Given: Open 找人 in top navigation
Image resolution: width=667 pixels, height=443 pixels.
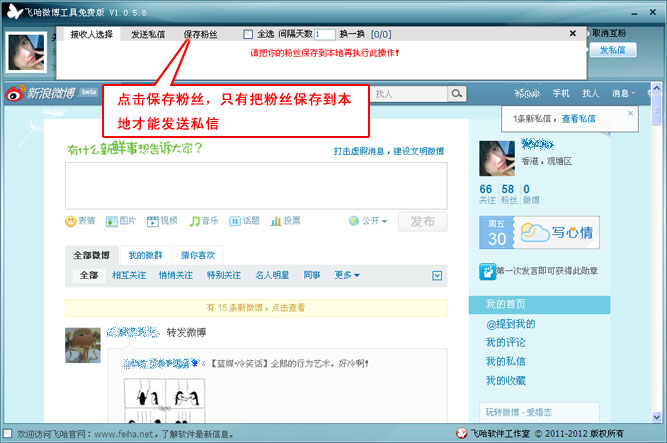Looking at the screenshot, I should coord(590,93).
